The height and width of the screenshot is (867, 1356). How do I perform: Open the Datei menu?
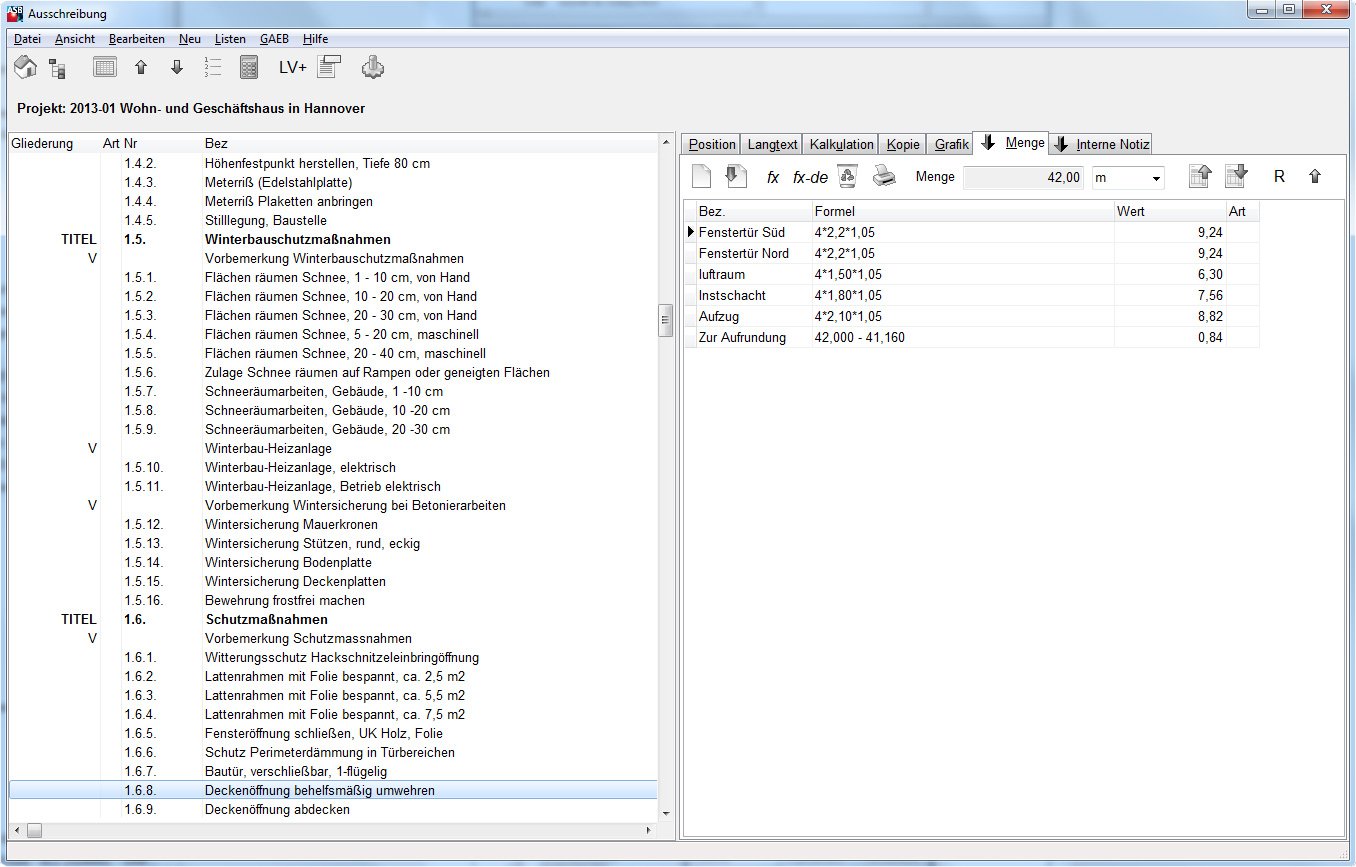[x=27, y=39]
